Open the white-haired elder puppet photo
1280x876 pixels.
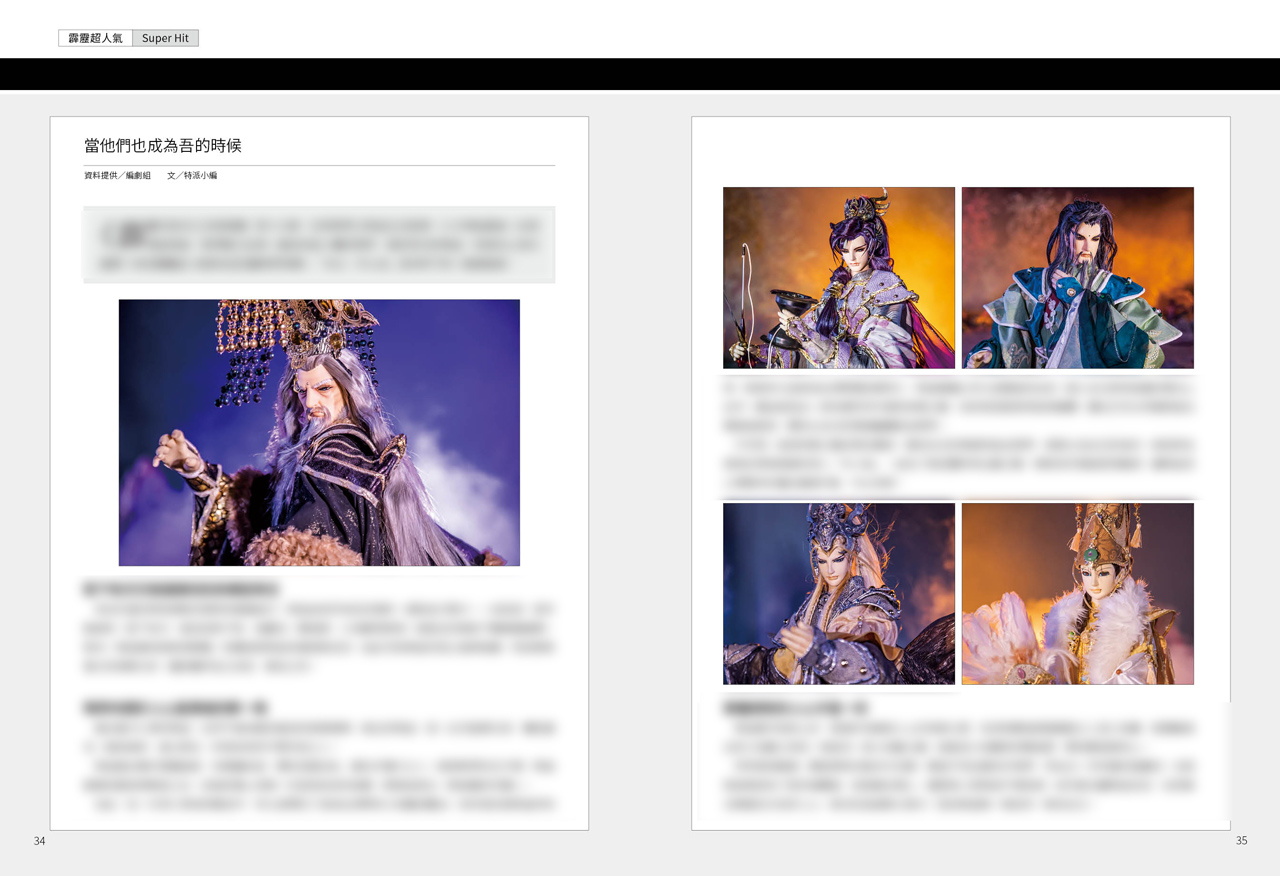pos(319,433)
